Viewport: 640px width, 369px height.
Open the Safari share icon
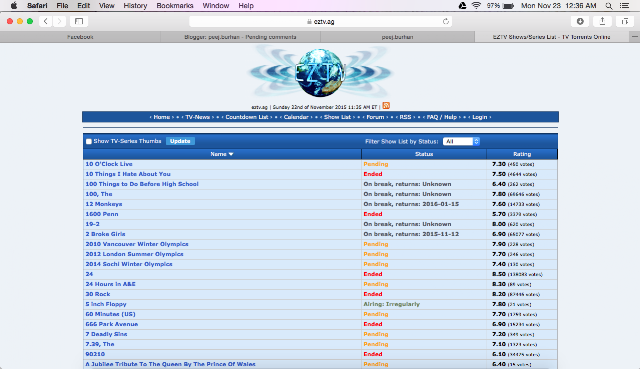602,21
